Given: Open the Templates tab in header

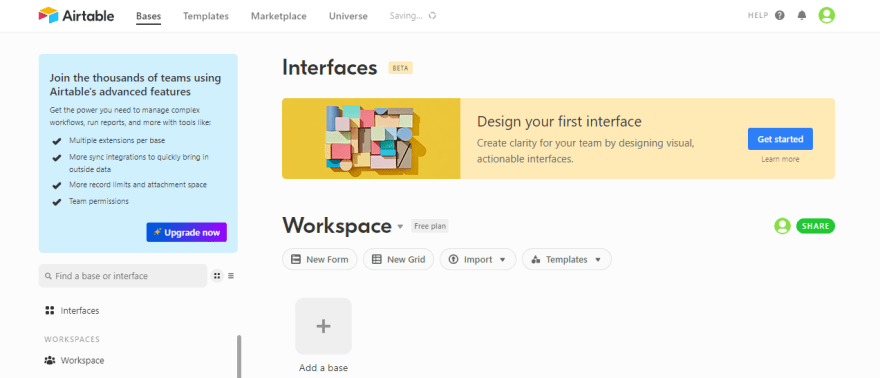Looking at the screenshot, I should pyautogui.click(x=206, y=16).
